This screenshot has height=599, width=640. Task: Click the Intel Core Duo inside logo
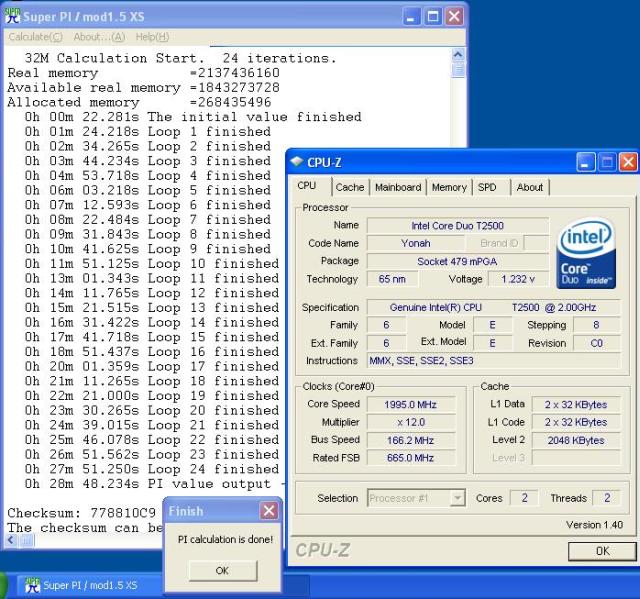pyautogui.click(x=586, y=253)
